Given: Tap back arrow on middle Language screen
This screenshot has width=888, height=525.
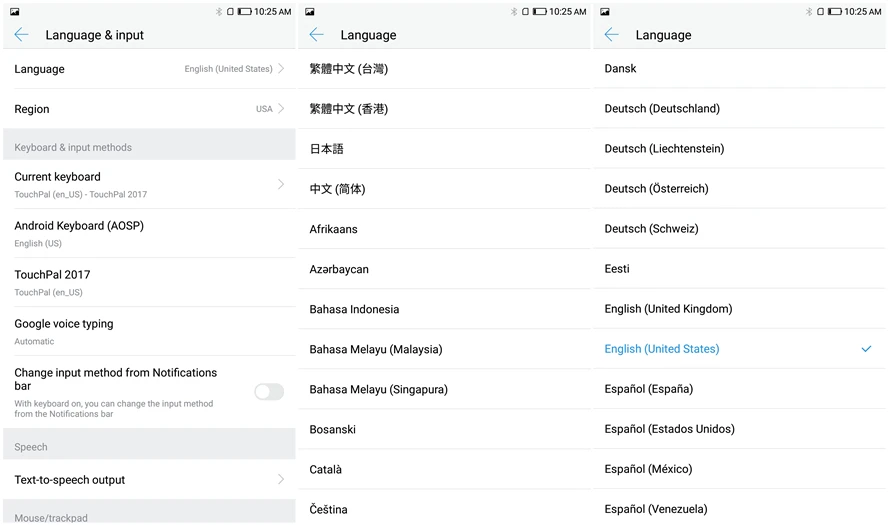Looking at the screenshot, I should [x=317, y=35].
